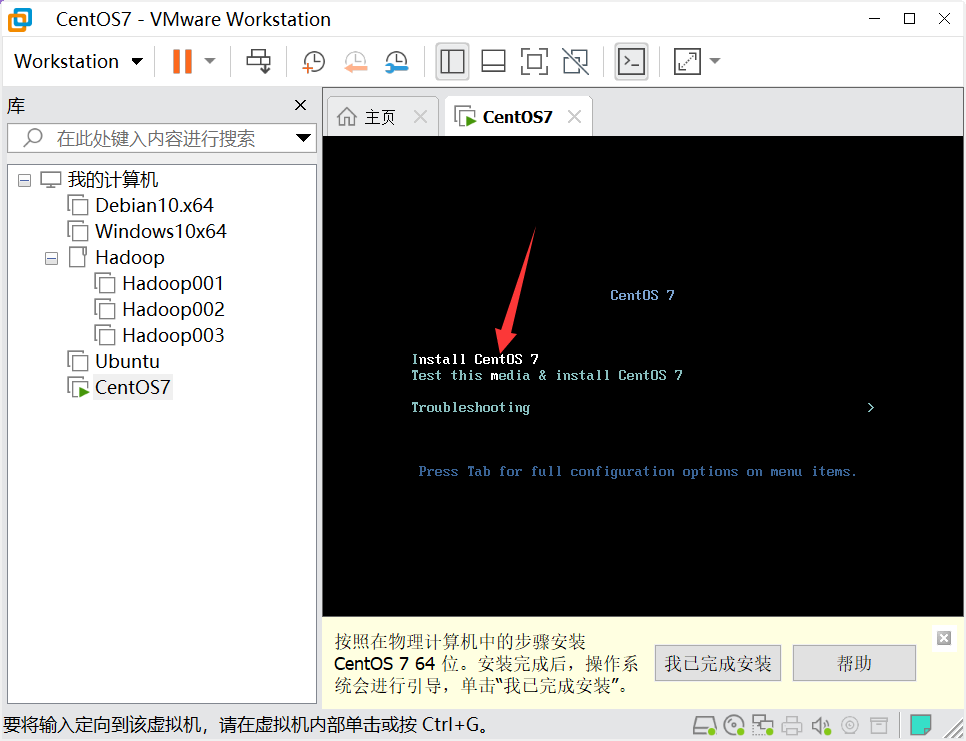The width and height of the screenshot is (966, 741).
Task: Click the hard disk status bar icon
Action: [x=704, y=725]
